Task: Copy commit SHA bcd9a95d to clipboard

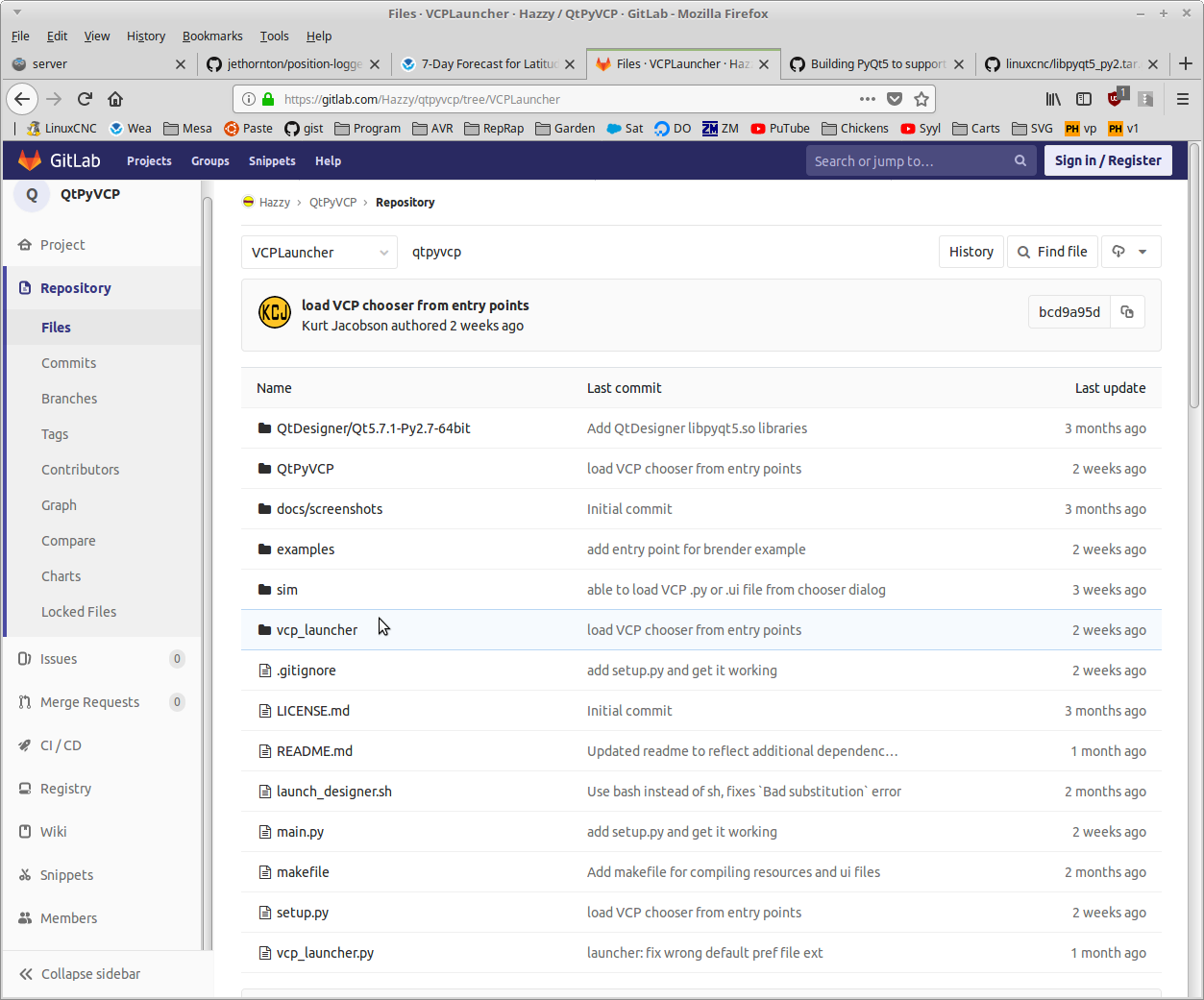Action: (x=1127, y=312)
